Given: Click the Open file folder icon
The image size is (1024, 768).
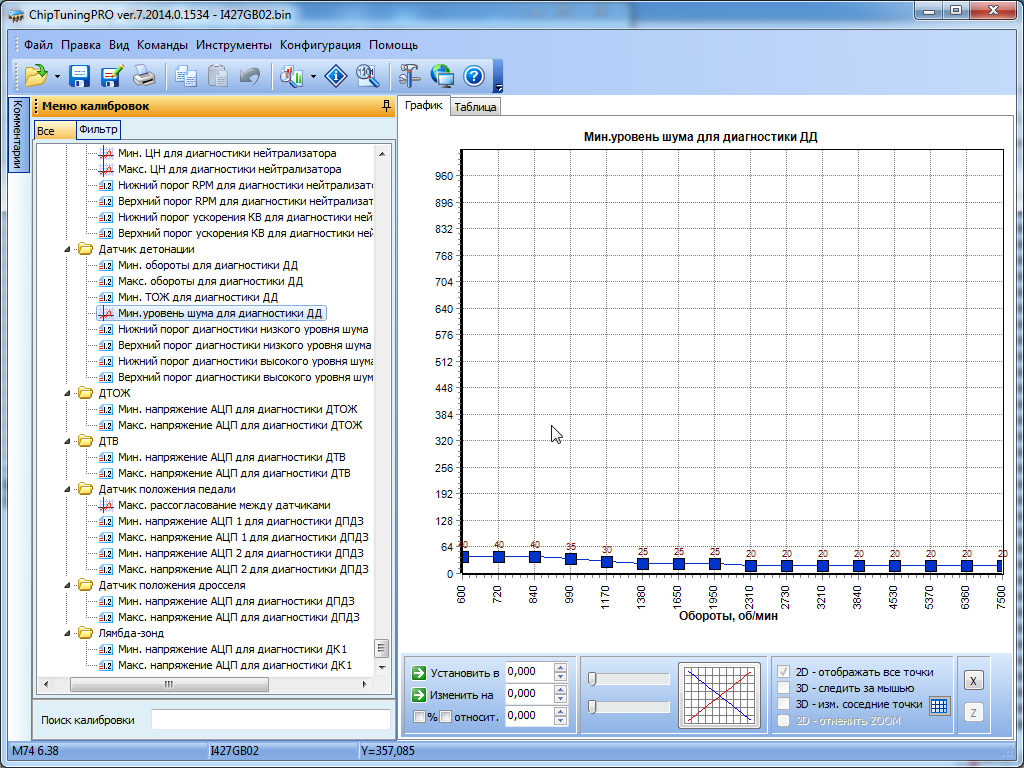Looking at the screenshot, I should (36, 76).
